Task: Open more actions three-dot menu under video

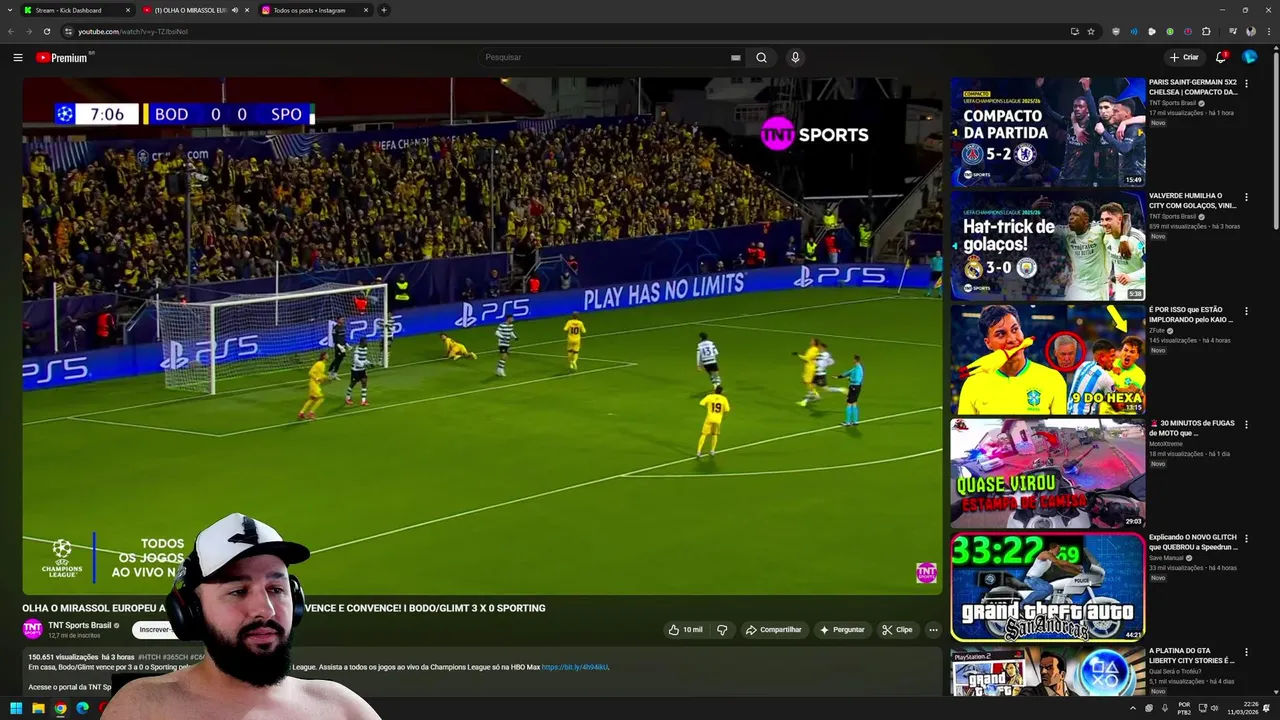Action: tap(933, 630)
